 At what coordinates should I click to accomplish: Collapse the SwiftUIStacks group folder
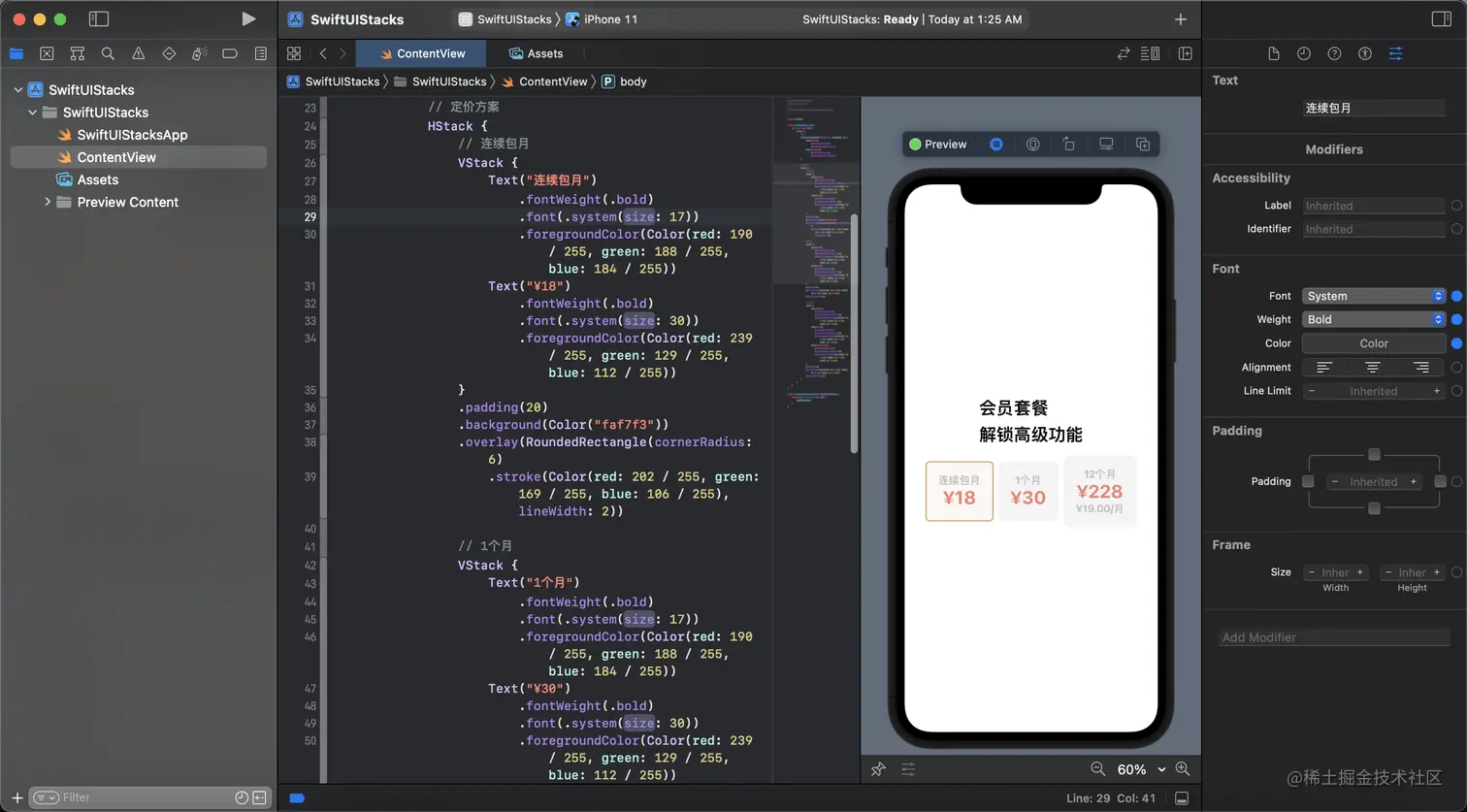(32, 112)
